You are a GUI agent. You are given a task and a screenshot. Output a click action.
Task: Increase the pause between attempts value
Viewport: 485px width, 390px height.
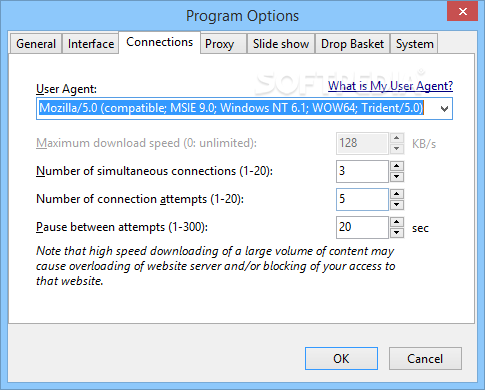(x=397, y=222)
